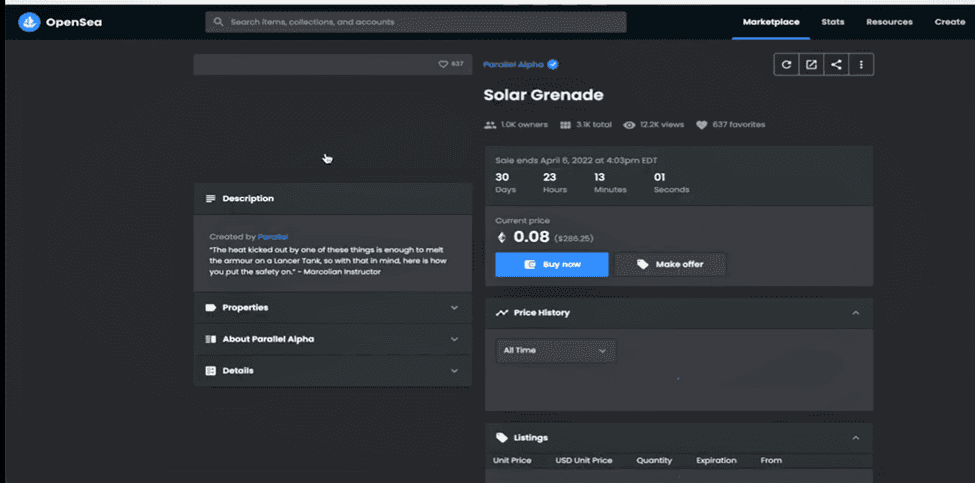Open the Parallel Alpha collection link
This screenshot has width=975, height=483.
coord(514,64)
